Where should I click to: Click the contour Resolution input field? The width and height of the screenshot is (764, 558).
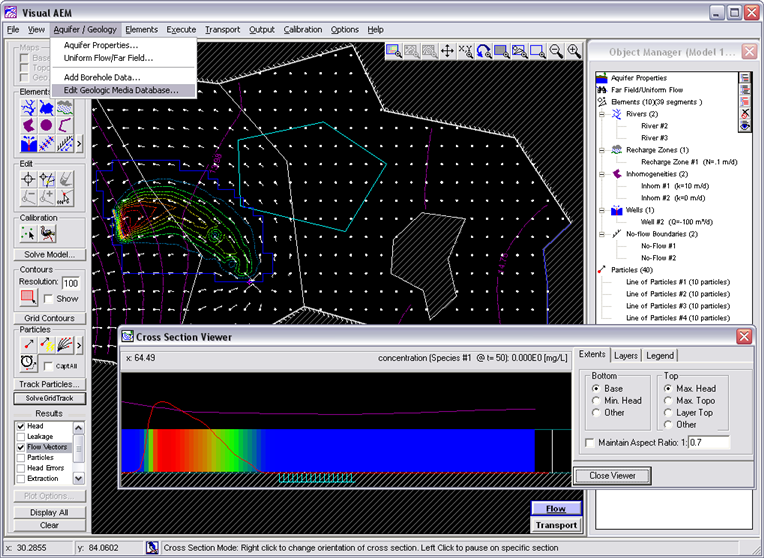click(x=71, y=283)
